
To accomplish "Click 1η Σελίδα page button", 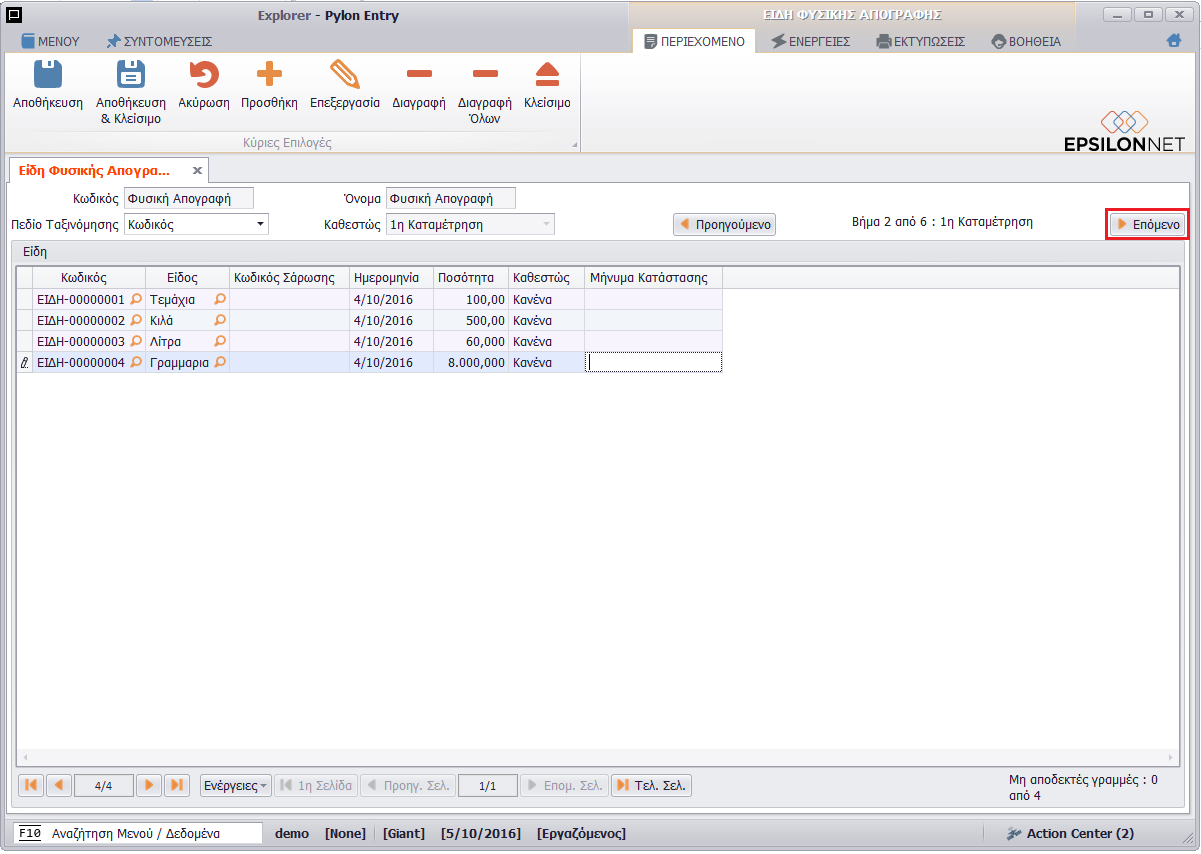I will pyautogui.click(x=315, y=785).
